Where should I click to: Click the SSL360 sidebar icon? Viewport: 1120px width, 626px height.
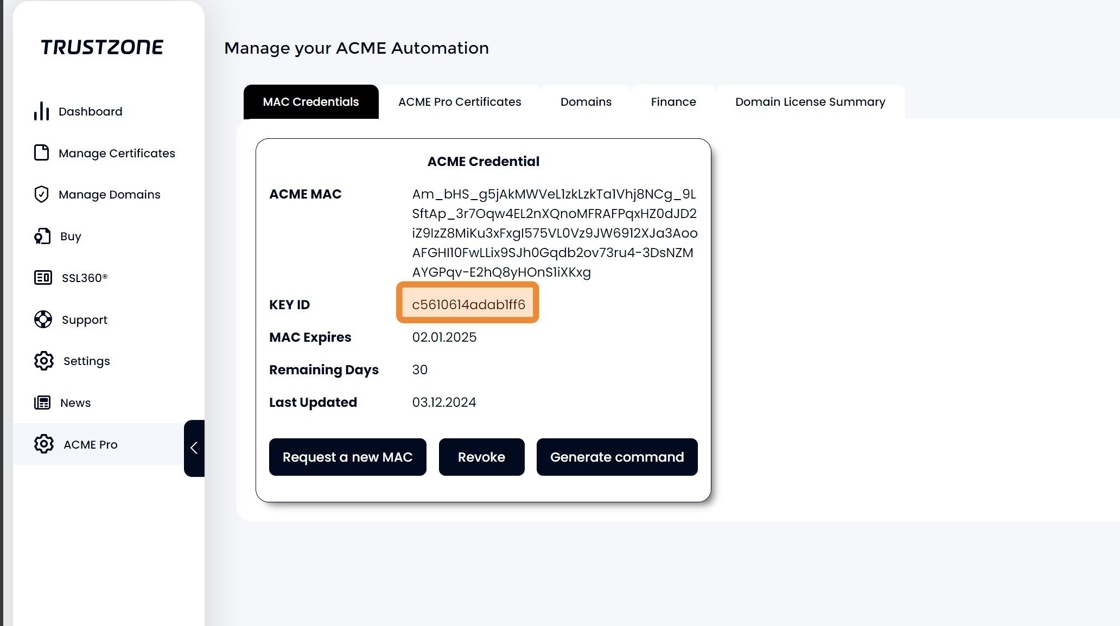[x=43, y=277]
